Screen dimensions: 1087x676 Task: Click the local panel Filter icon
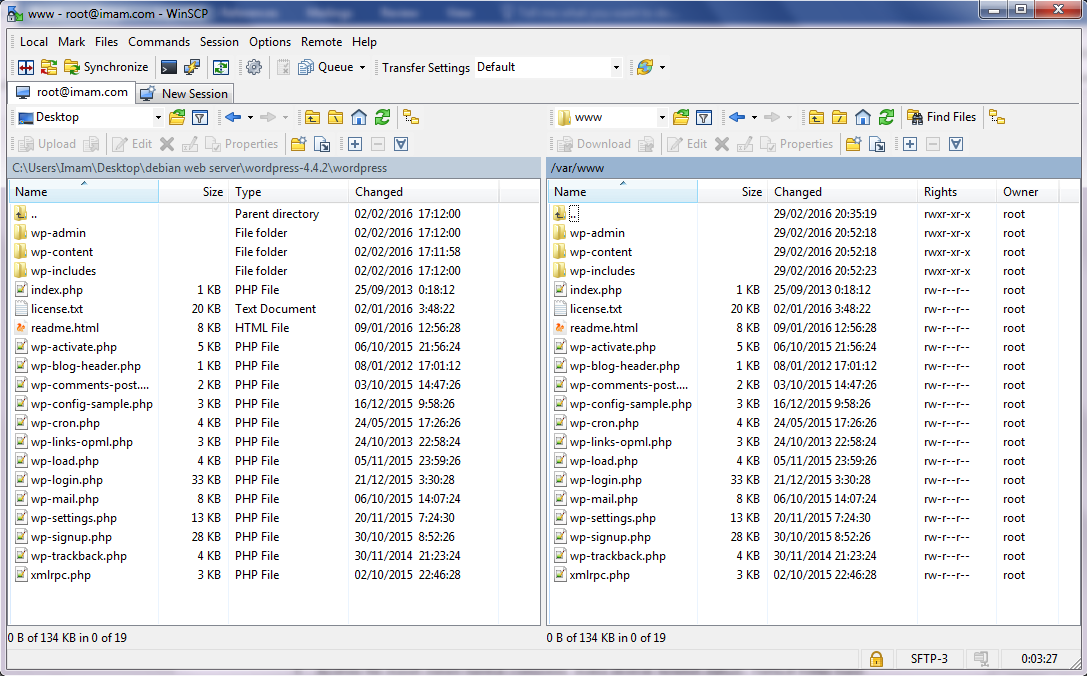200,117
